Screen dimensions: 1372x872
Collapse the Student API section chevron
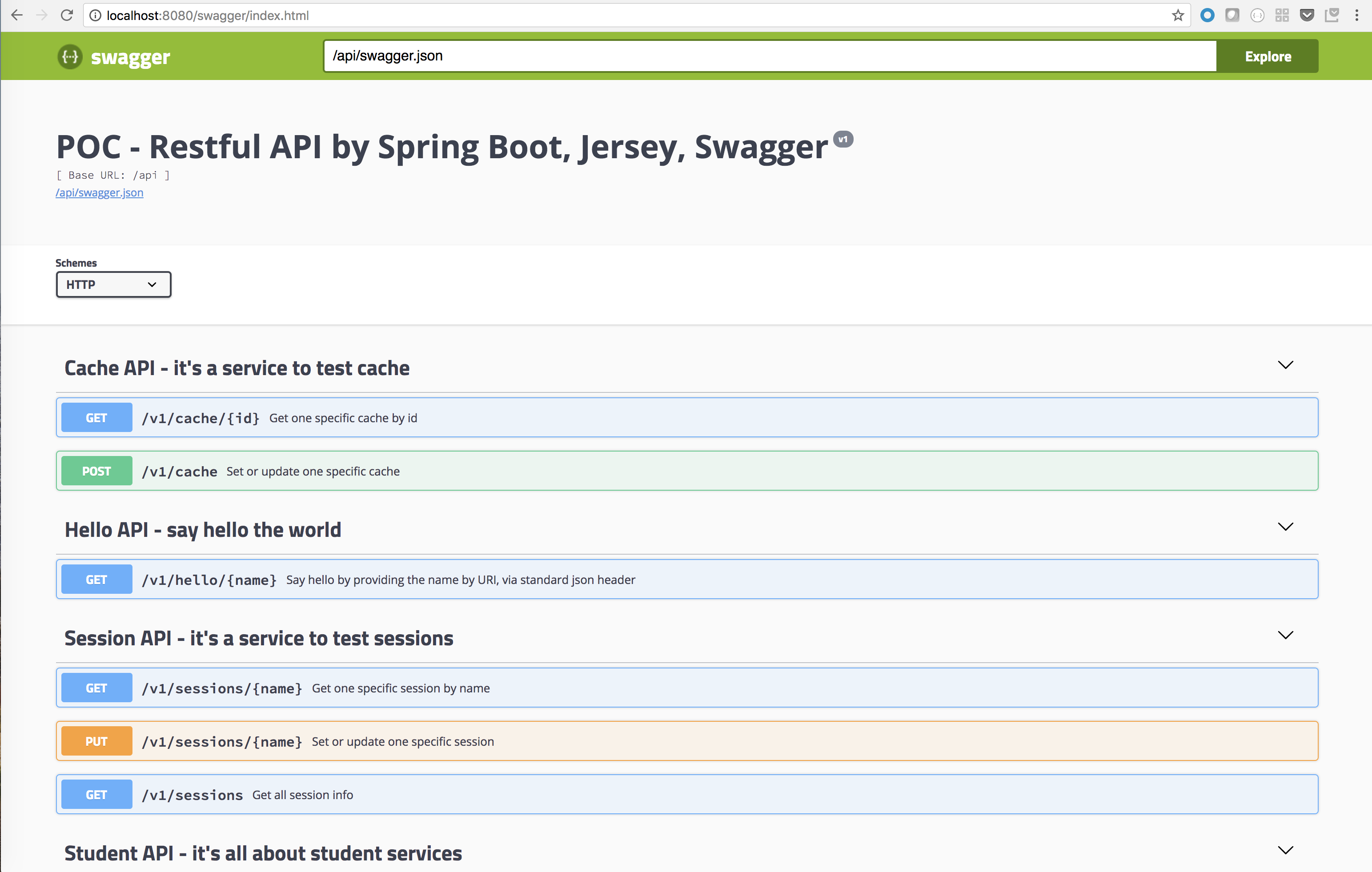pos(1285,850)
